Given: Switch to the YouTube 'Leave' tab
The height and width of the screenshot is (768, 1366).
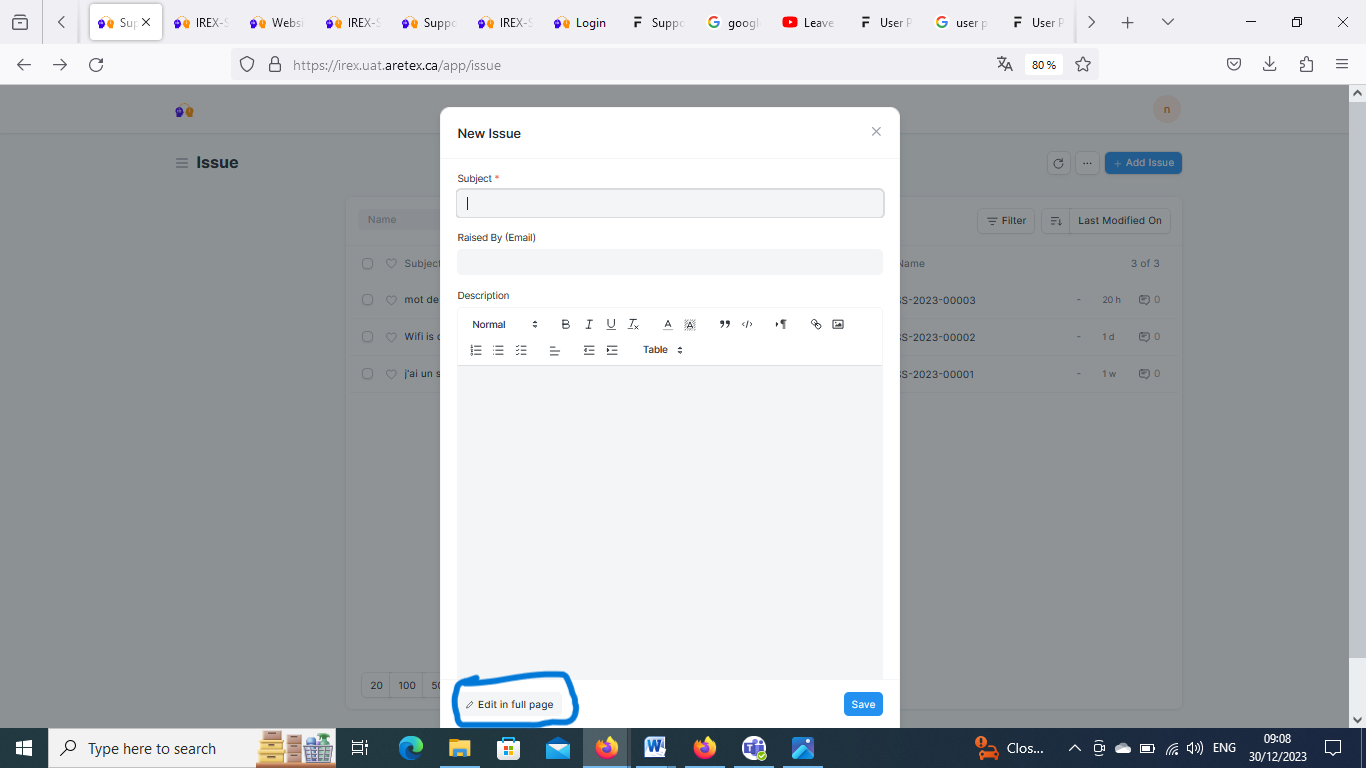Looking at the screenshot, I should [x=809, y=22].
